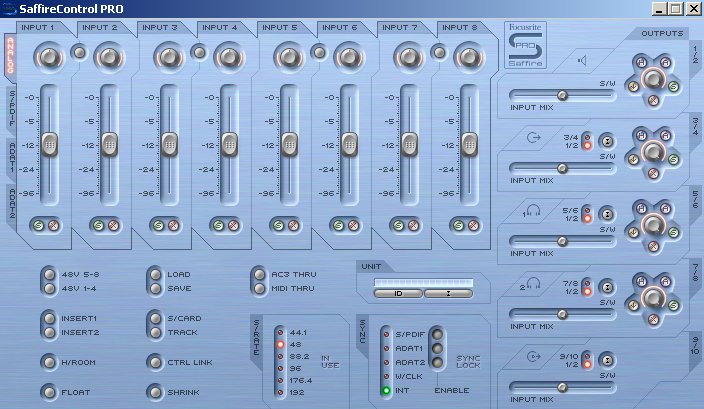Mute the Input 4 channel
Viewport: 704px width, 409px height.
233,225
